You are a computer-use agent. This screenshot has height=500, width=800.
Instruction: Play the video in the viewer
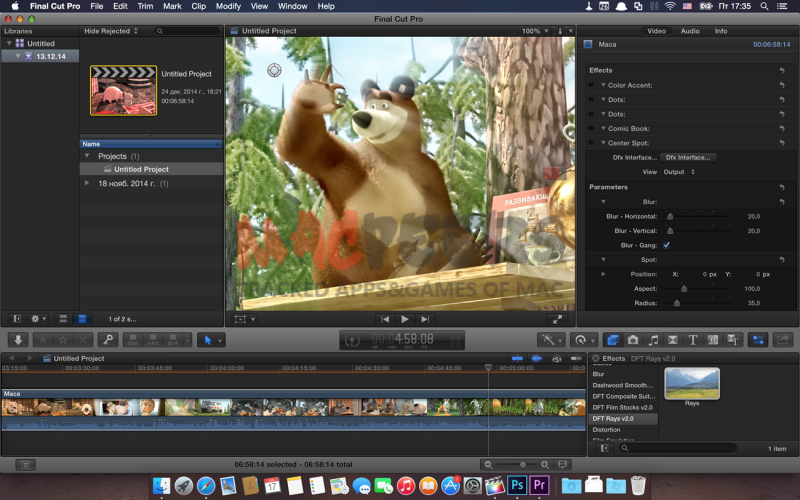(405, 319)
